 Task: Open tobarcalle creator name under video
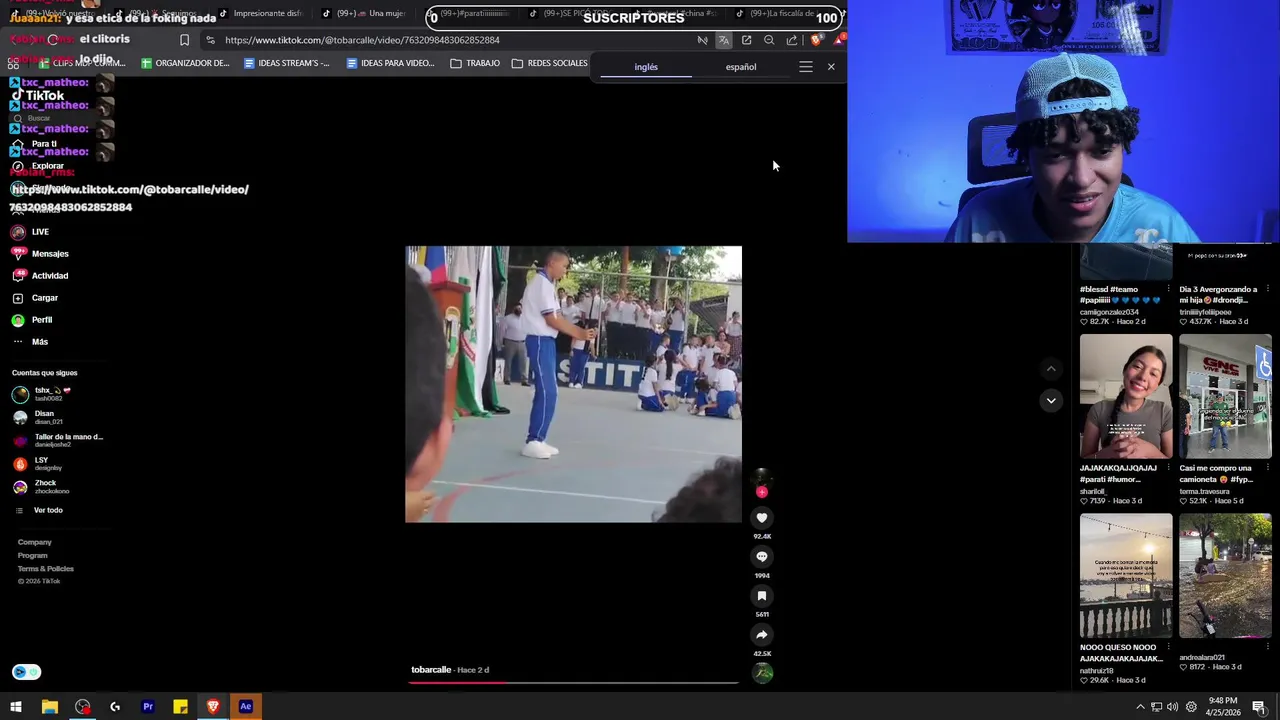[431, 670]
